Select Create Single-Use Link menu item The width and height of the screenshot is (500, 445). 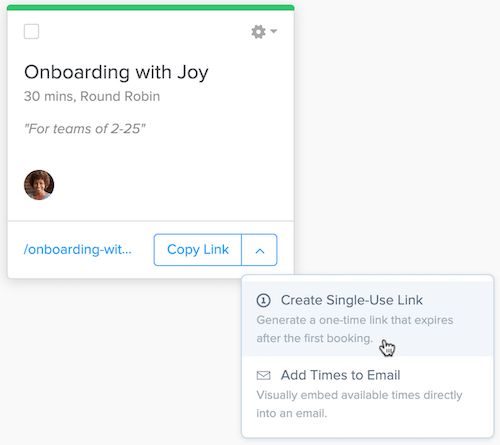[x=367, y=319]
